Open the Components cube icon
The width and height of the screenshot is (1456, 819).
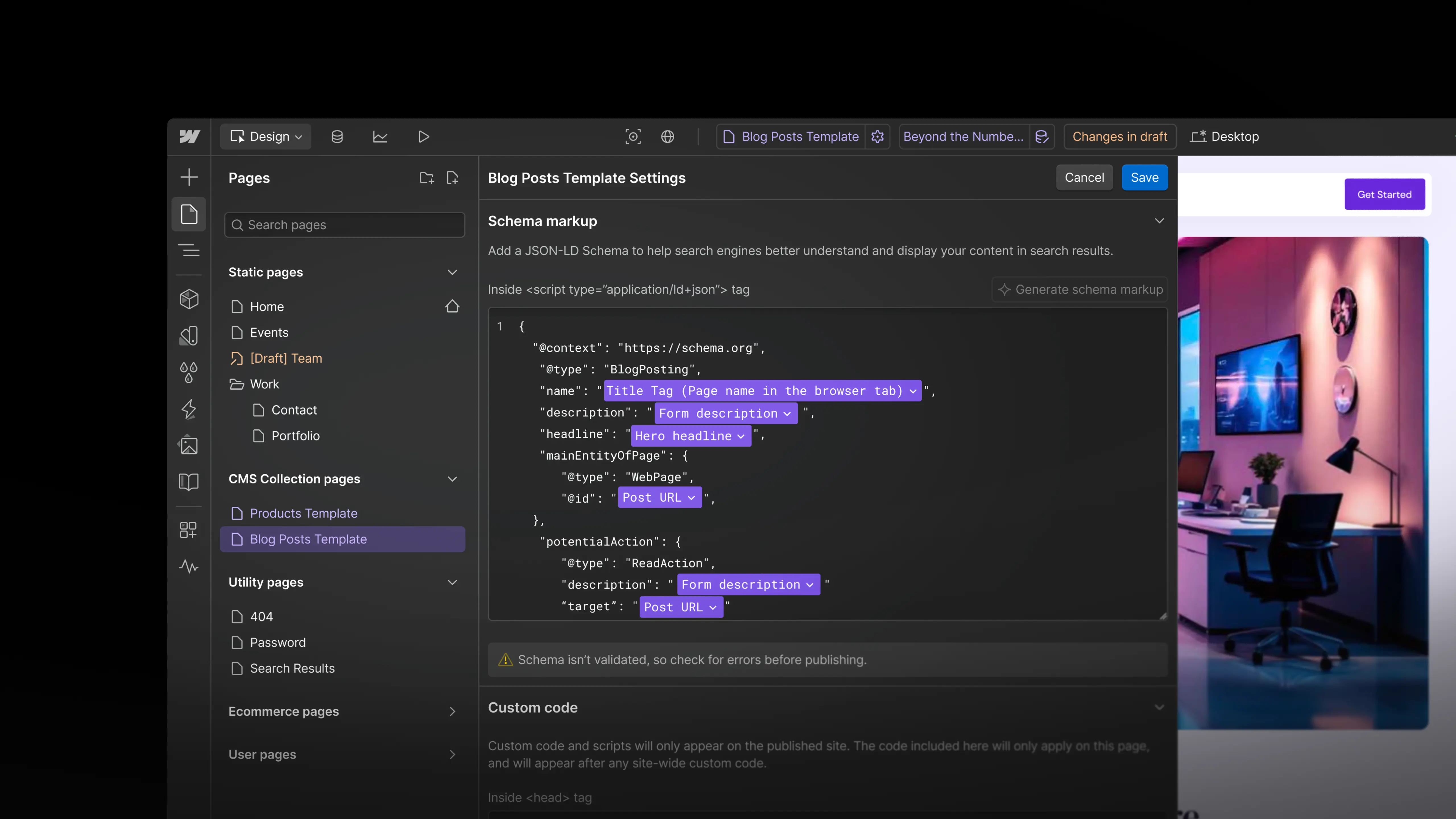coord(189,299)
